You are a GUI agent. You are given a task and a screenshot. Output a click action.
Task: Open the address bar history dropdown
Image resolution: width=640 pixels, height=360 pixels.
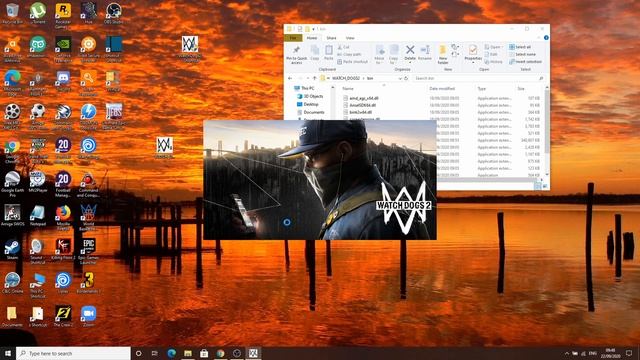400,78
